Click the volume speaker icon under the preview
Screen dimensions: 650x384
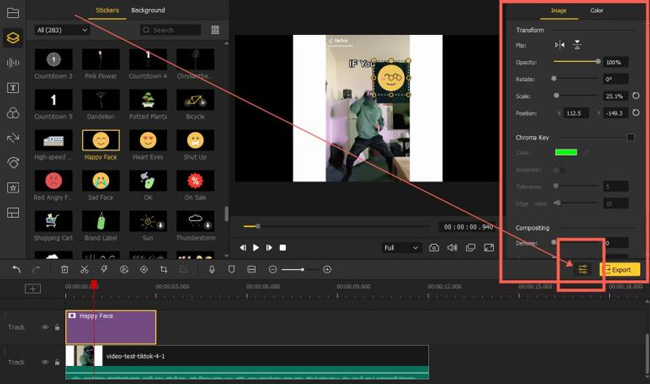(452, 248)
